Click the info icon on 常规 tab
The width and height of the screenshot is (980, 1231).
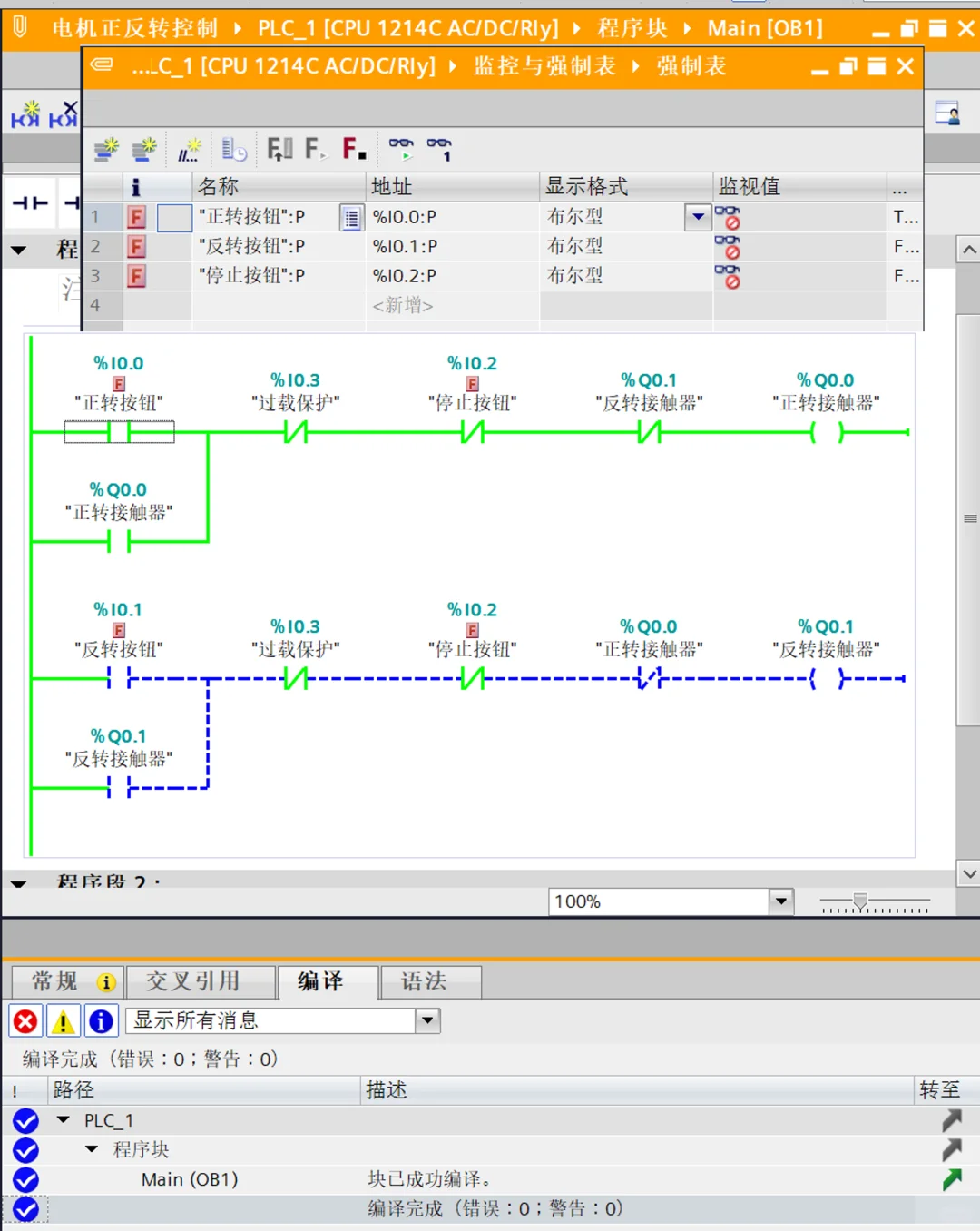(106, 982)
